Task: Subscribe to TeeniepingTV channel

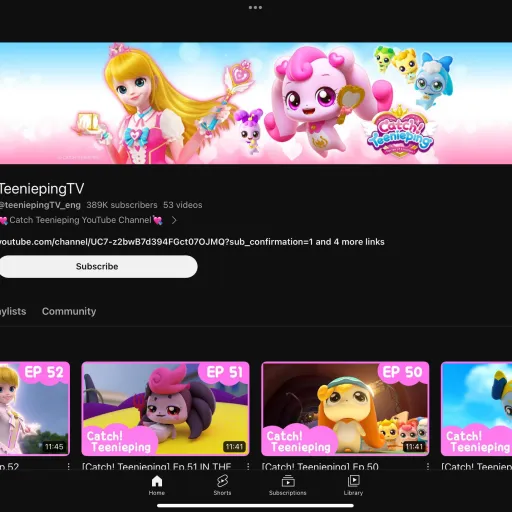Action: 98,266
